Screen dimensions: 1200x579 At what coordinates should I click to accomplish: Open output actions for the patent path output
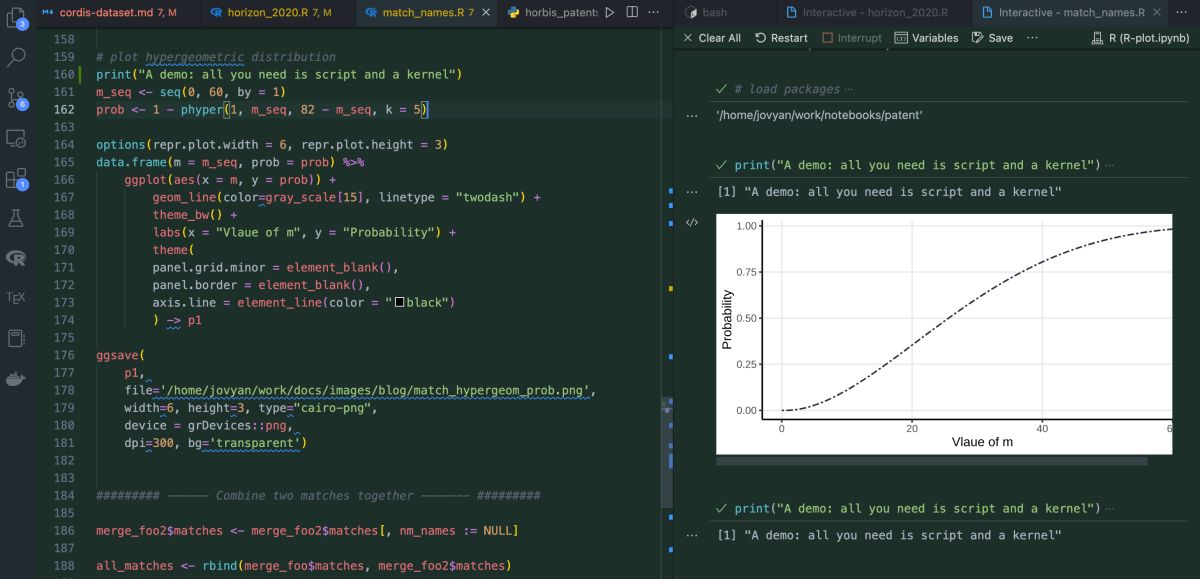click(691, 116)
